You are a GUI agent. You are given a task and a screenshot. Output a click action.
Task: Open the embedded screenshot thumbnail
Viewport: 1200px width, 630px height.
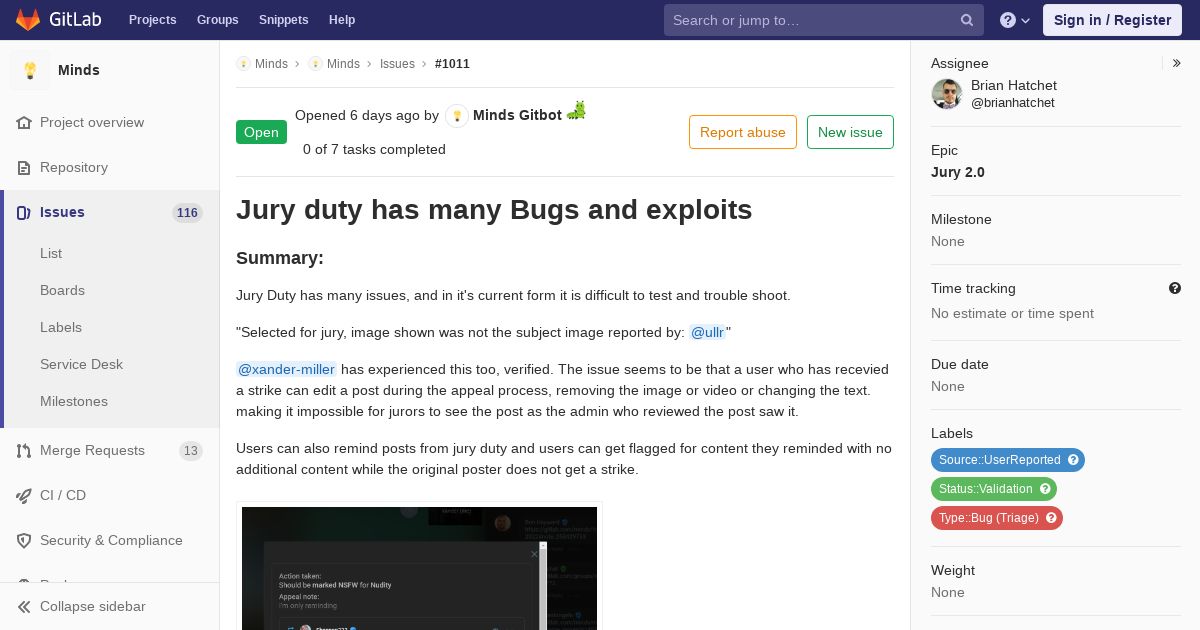419,568
